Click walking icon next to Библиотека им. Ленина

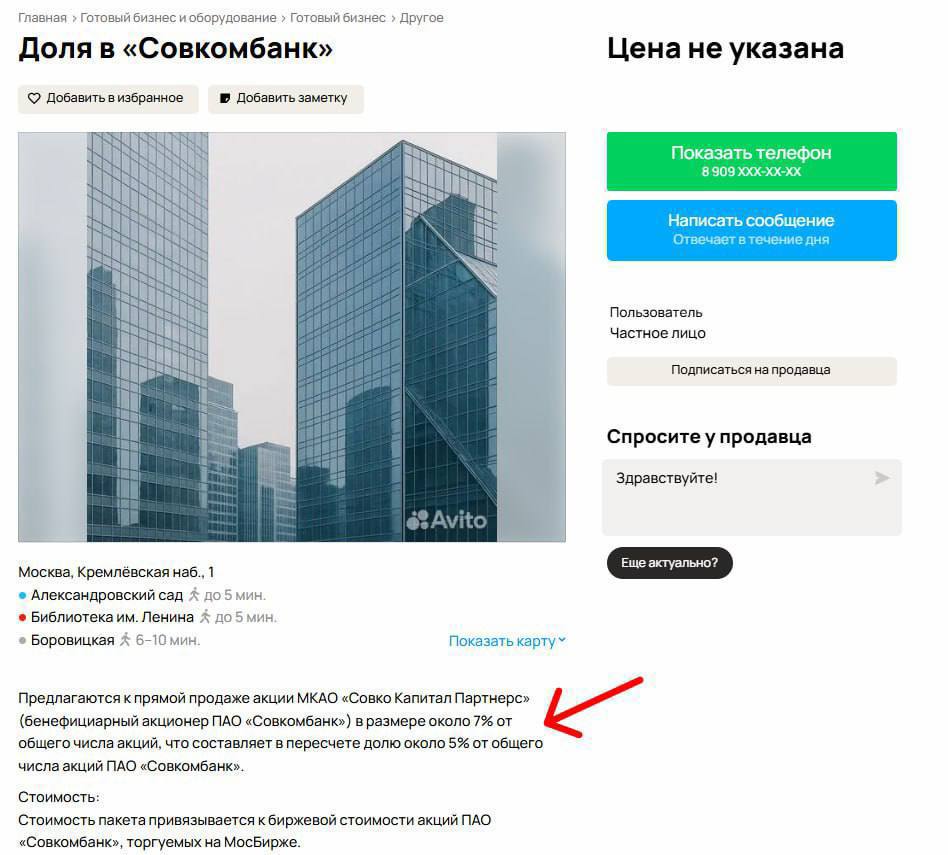(x=205, y=617)
